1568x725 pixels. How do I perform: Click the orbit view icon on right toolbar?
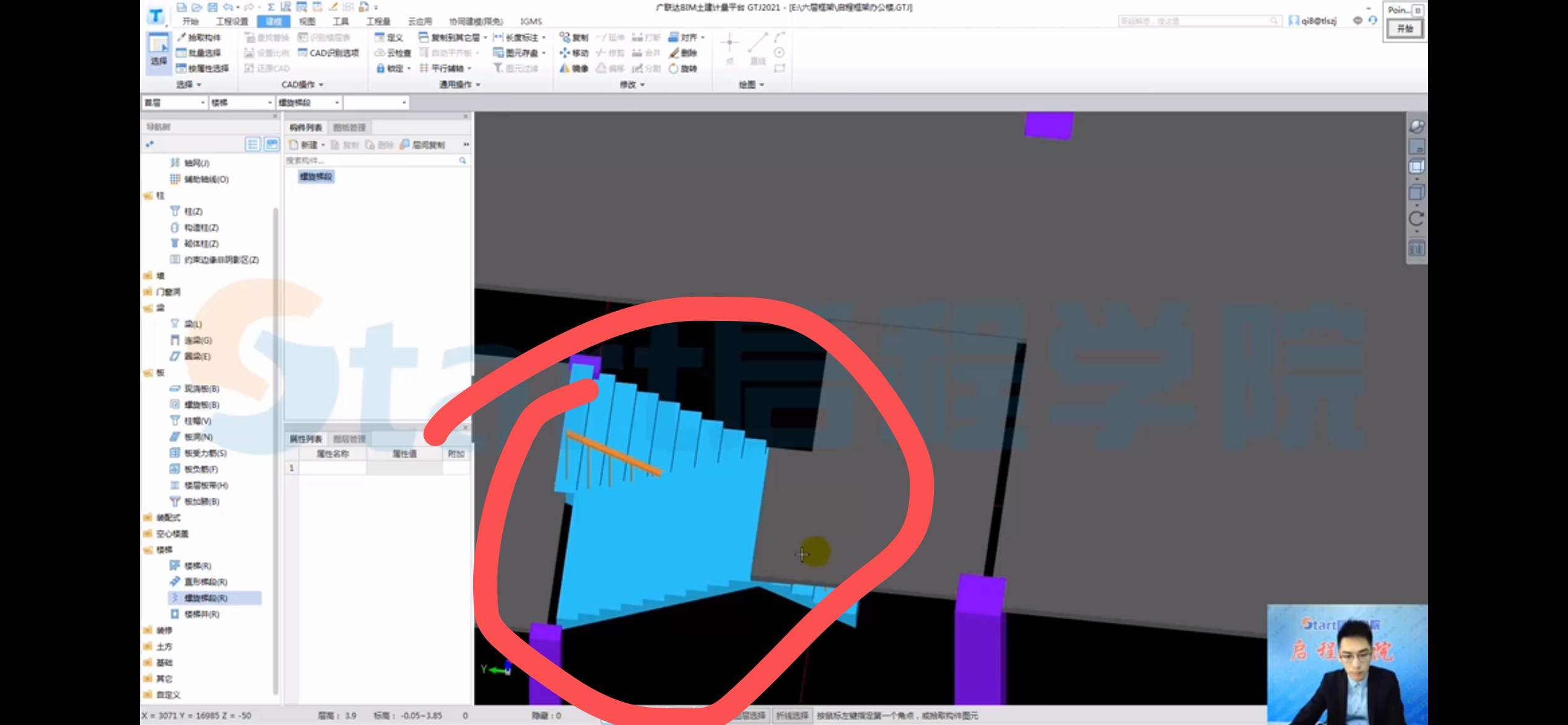click(1416, 126)
